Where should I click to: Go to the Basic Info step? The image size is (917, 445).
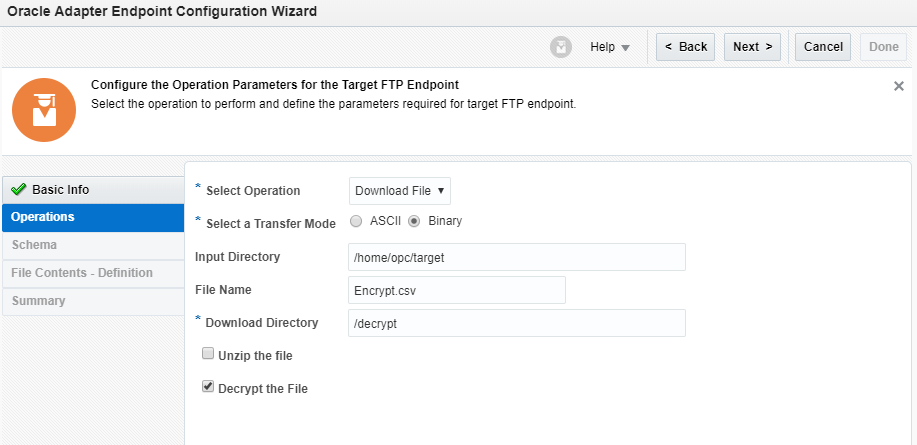tap(60, 190)
